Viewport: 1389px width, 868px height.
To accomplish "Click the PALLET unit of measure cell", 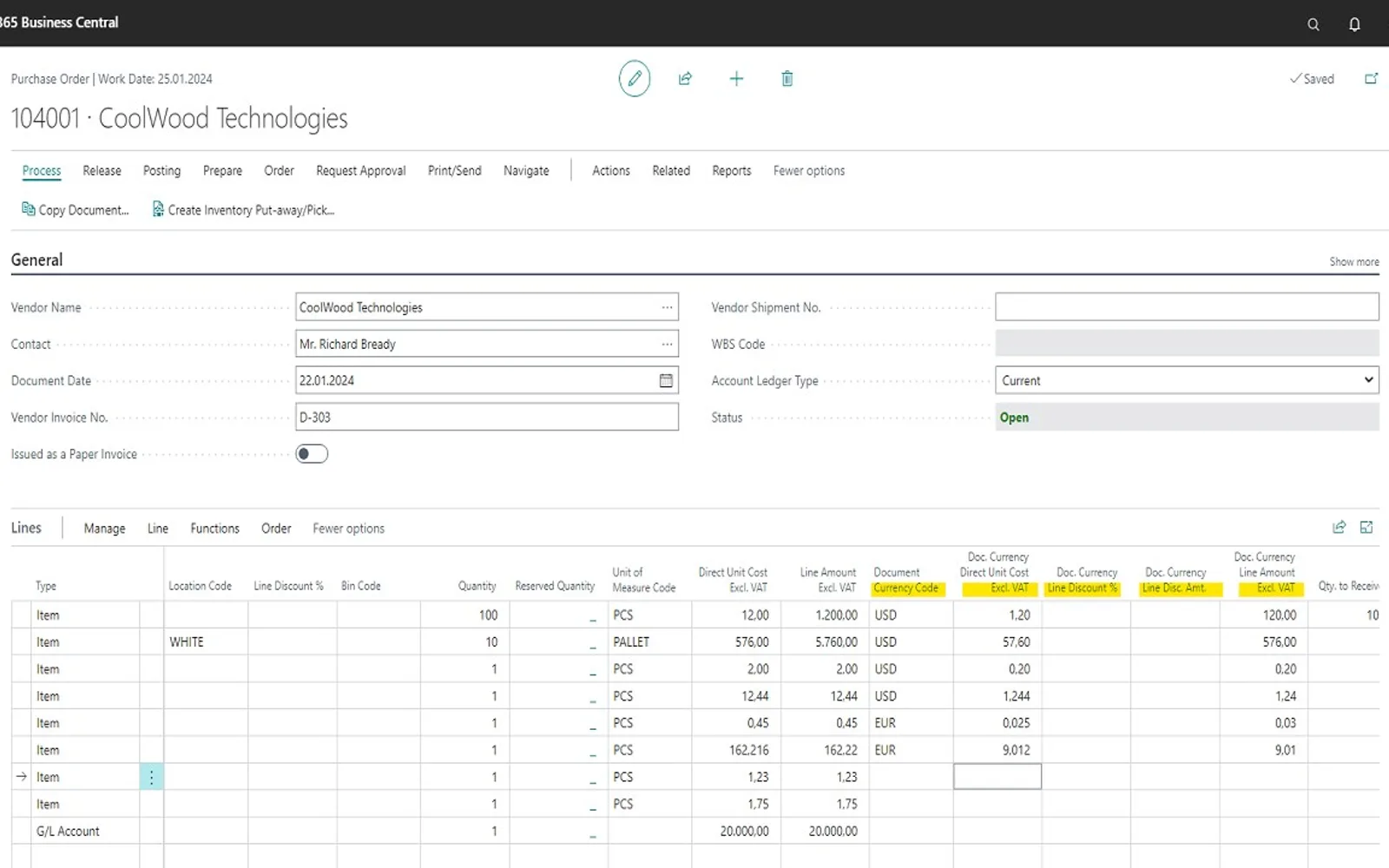I will tap(649, 642).
